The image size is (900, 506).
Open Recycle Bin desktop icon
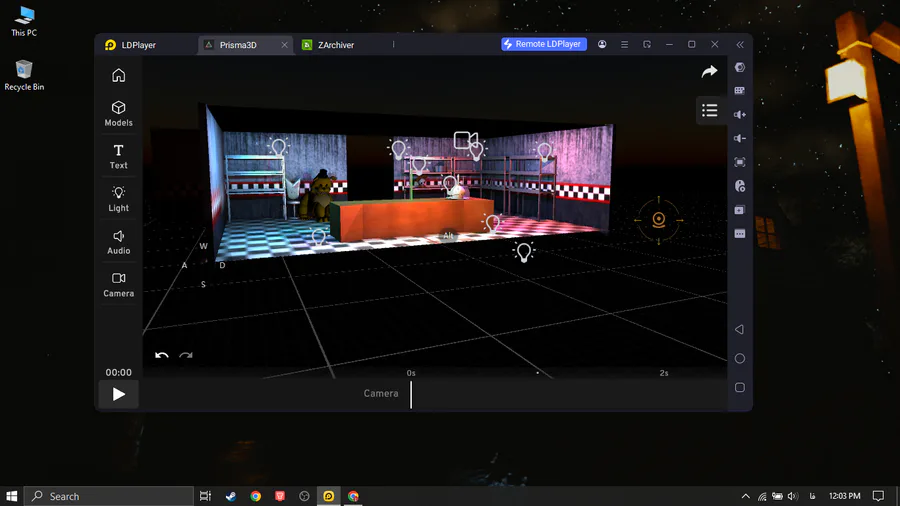pos(24,75)
